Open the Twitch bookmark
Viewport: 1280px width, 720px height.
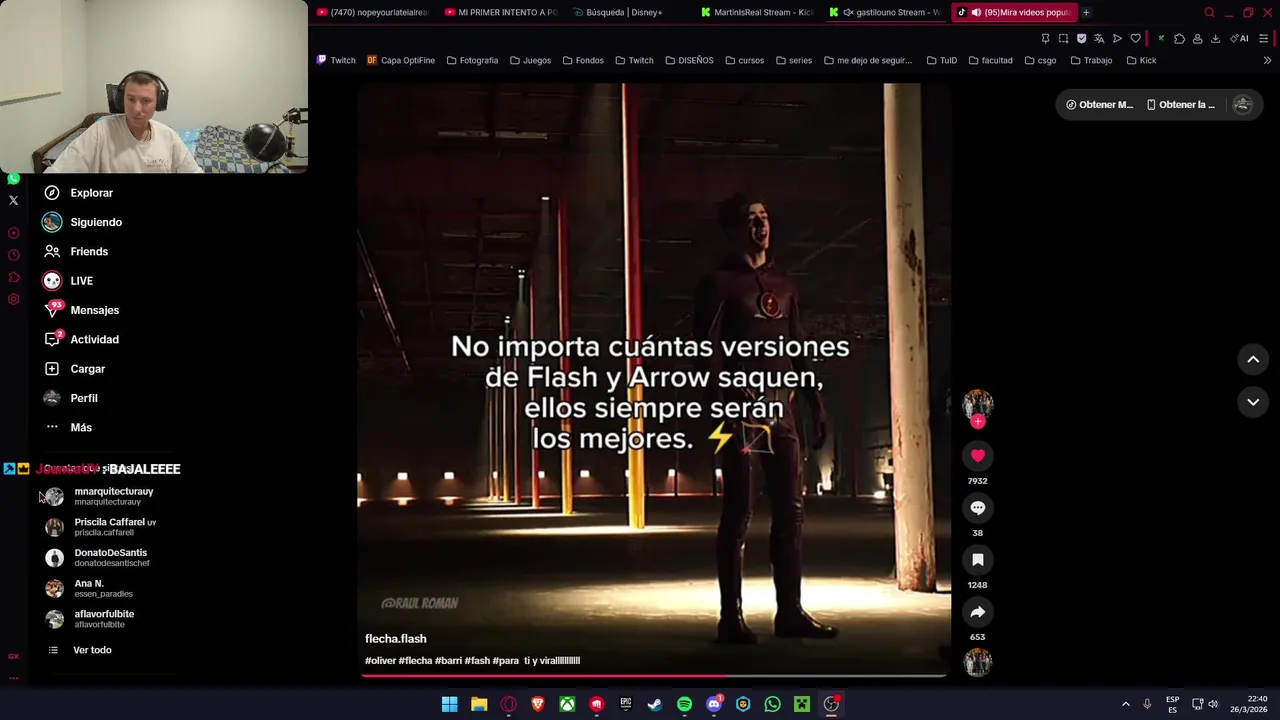(336, 60)
